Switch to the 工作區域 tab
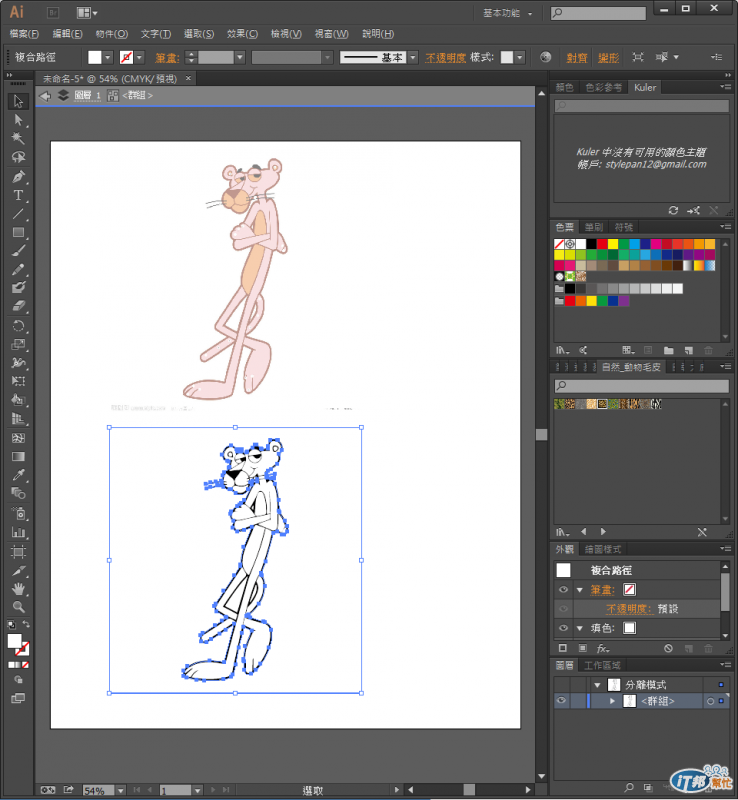The width and height of the screenshot is (738, 800). click(x=602, y=665)
